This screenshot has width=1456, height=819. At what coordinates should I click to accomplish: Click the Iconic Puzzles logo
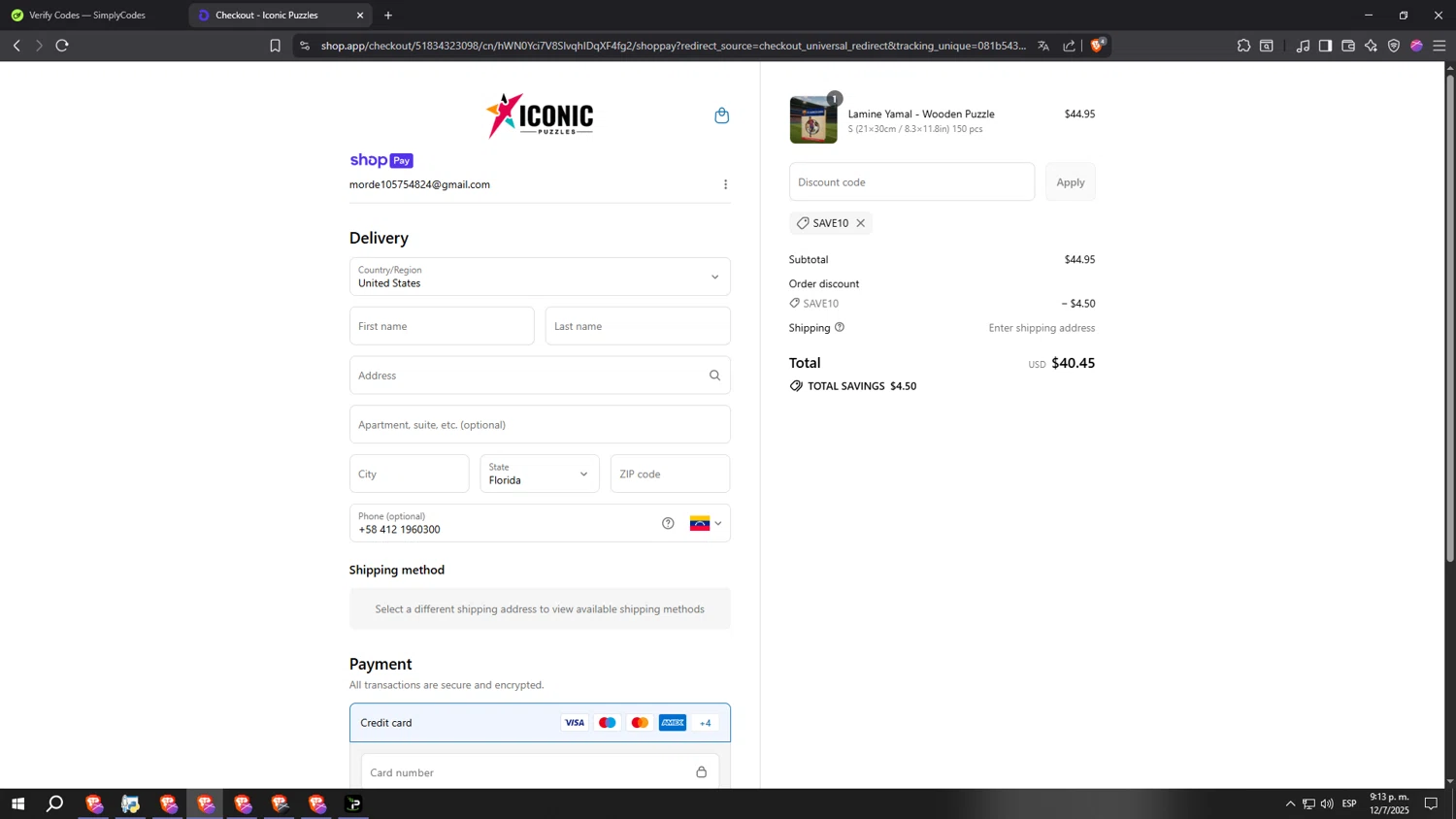tap(540, 116)
